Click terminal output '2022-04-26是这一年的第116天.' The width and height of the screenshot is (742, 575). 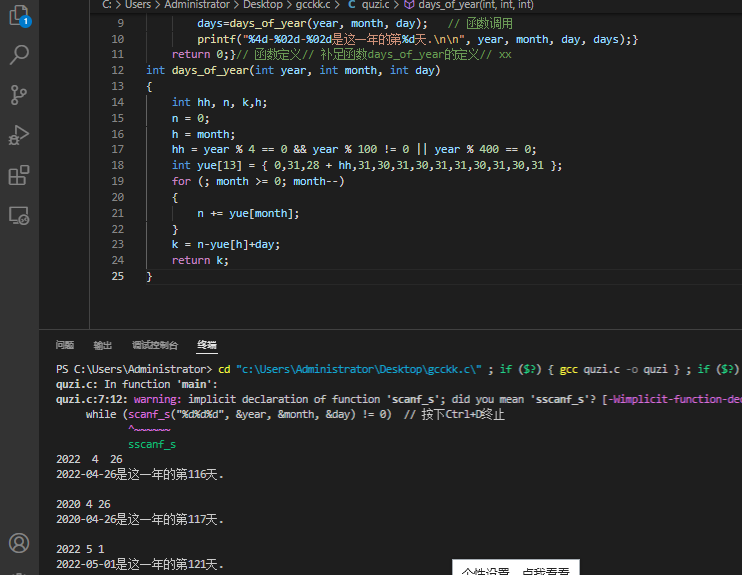(140, 474)
